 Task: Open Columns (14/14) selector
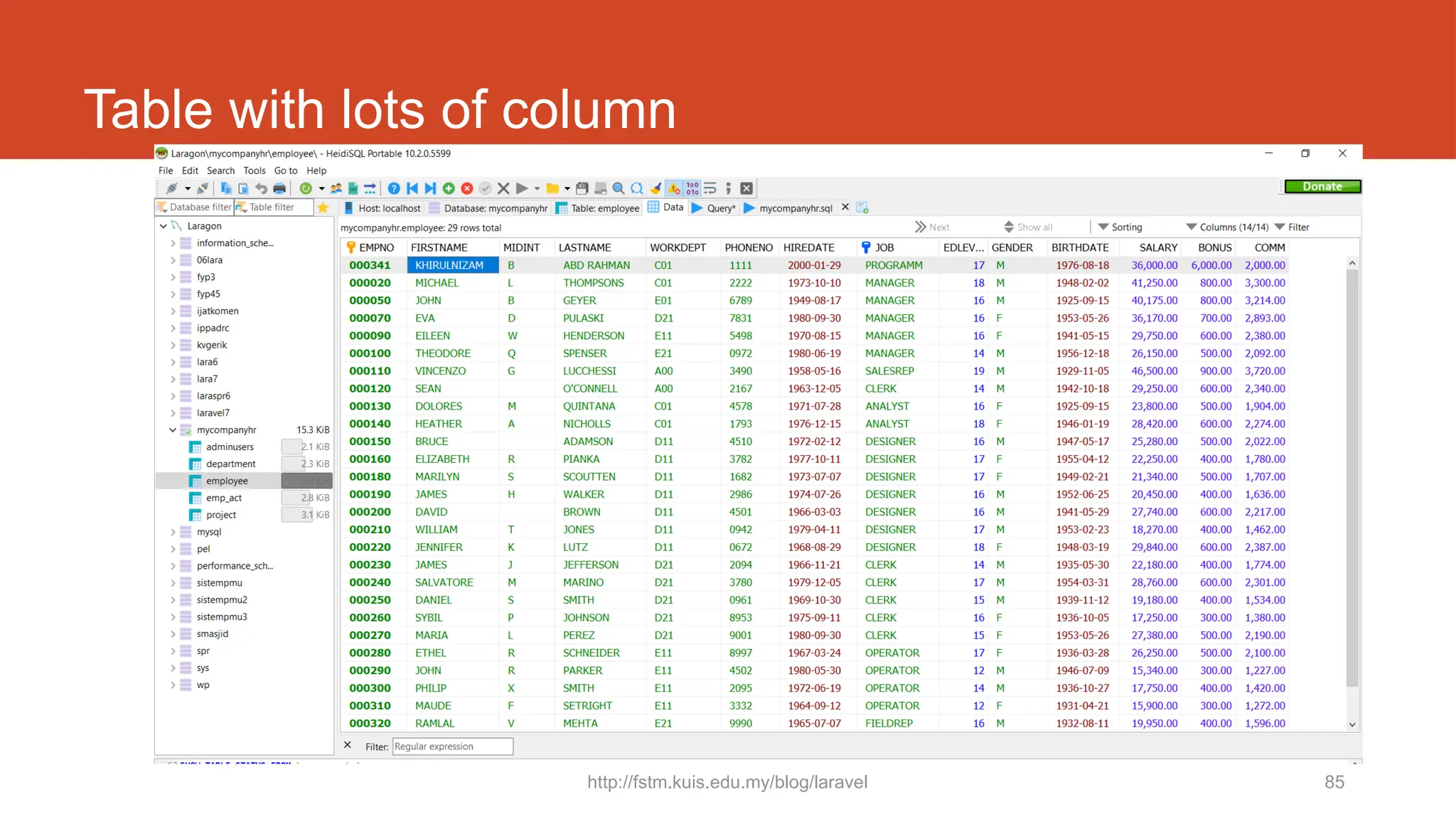(x=1227, y=227)
